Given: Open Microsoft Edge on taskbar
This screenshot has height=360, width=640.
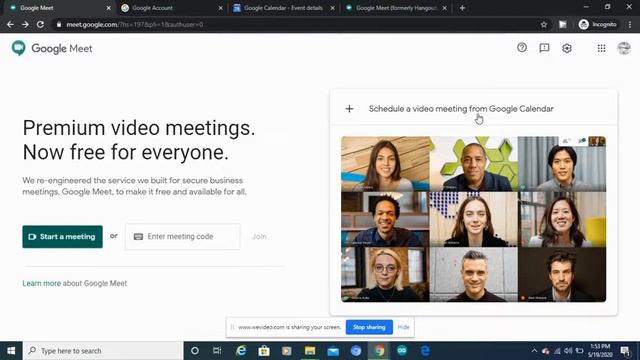Looking at the screenshot, I should 425,351.
